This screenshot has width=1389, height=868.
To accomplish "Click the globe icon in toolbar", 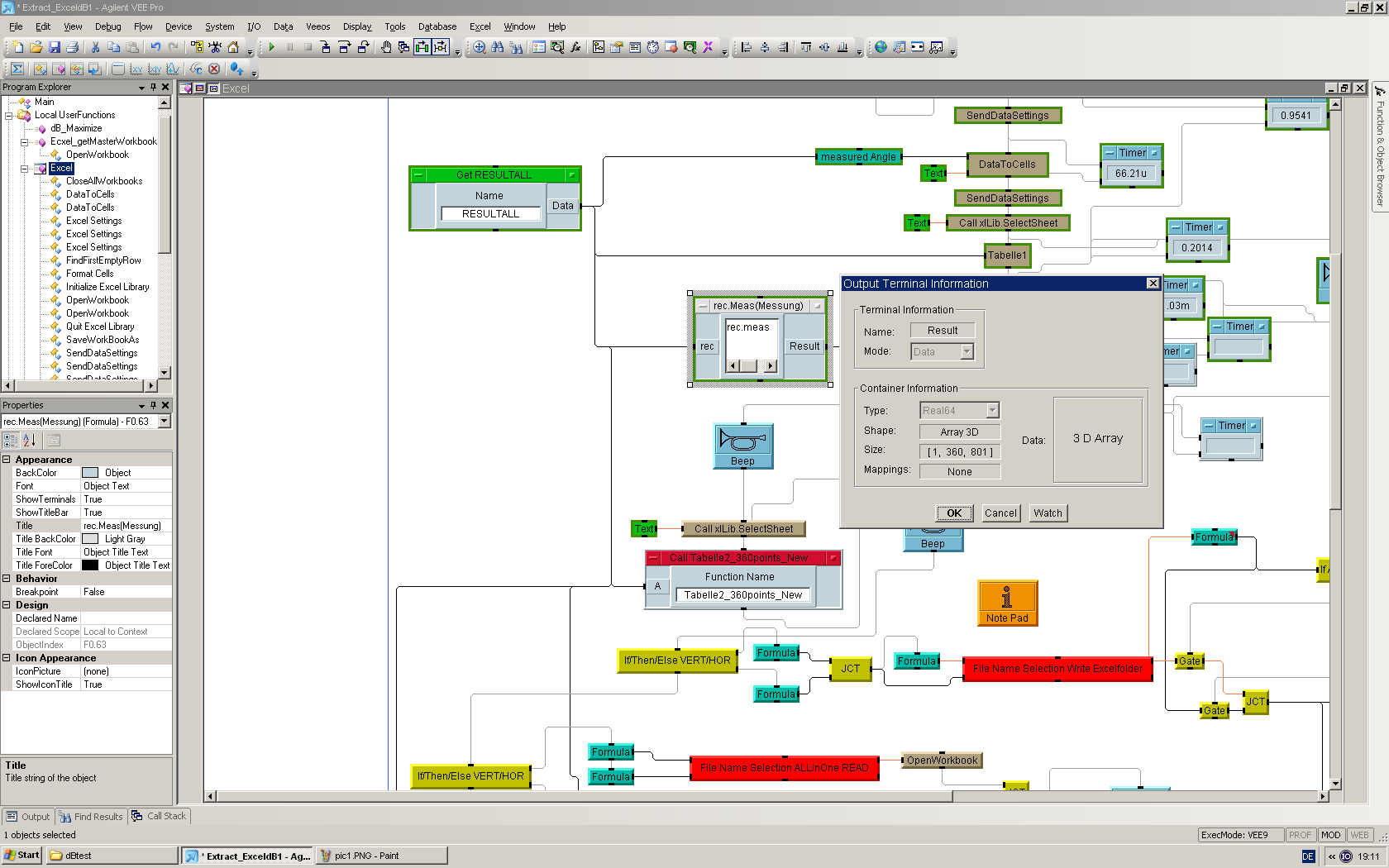I will [x=881, y=47].
